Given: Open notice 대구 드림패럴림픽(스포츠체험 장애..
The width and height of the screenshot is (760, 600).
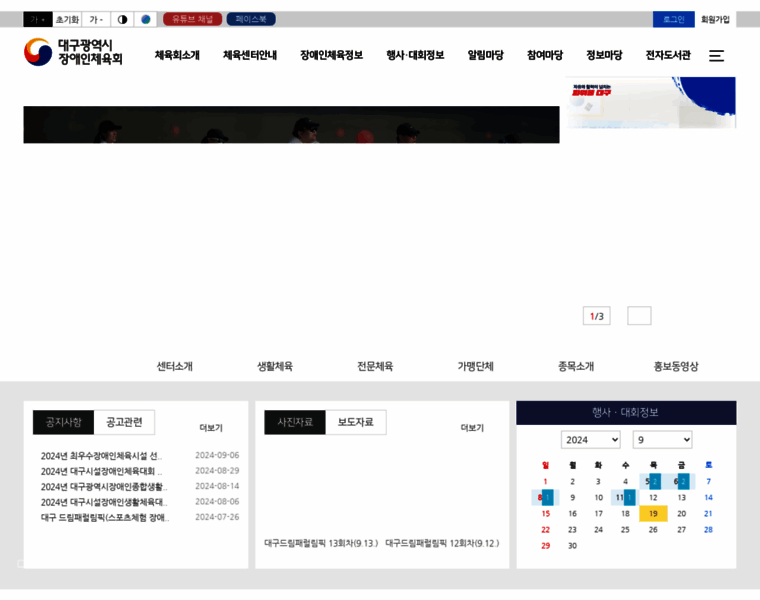Looking at the screenshot, I should coord(105,518).
